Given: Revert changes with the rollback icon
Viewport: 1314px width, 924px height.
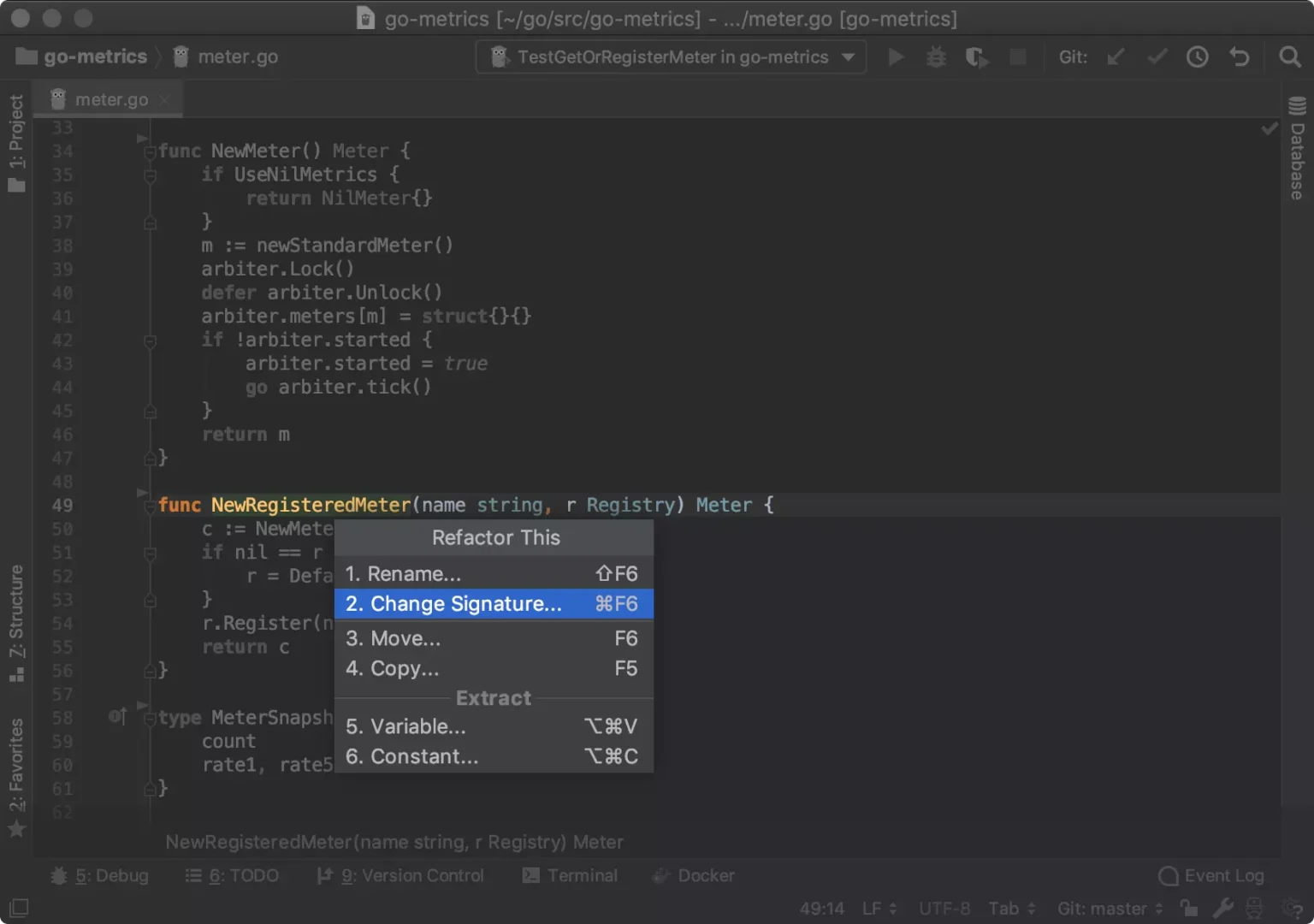Looking at the screenshot, I should tap(1240, 57).
